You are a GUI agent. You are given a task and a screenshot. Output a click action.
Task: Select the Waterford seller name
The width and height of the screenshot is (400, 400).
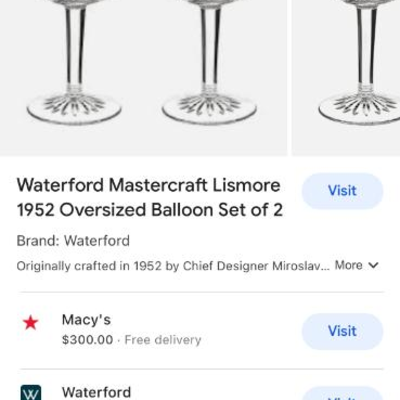tap(96, 392)
